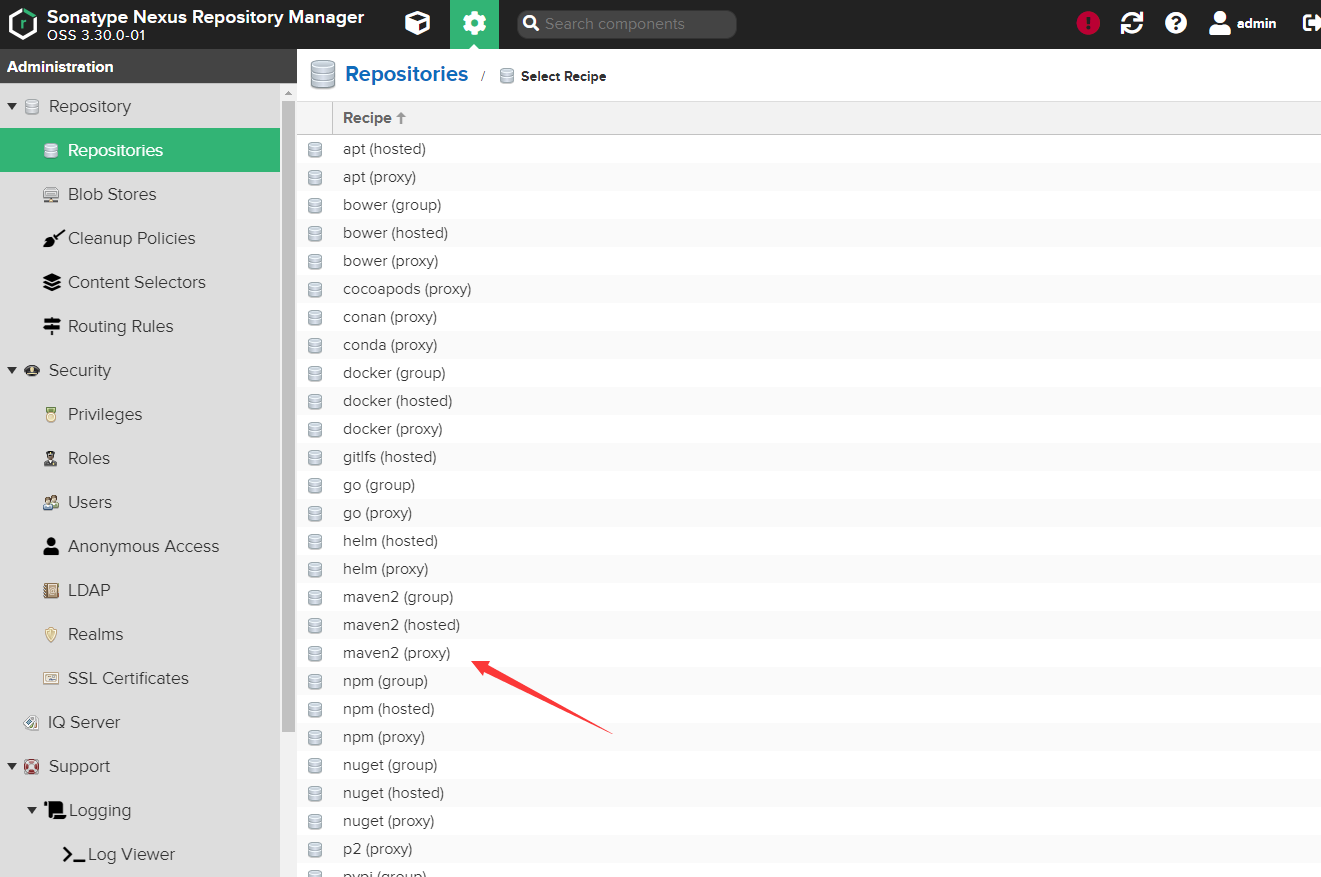Image resolution: width=1321 pixels, height=877 pixels.
Task: Select the nuget (hosted) recipe
Action: [x=809, y=793]
